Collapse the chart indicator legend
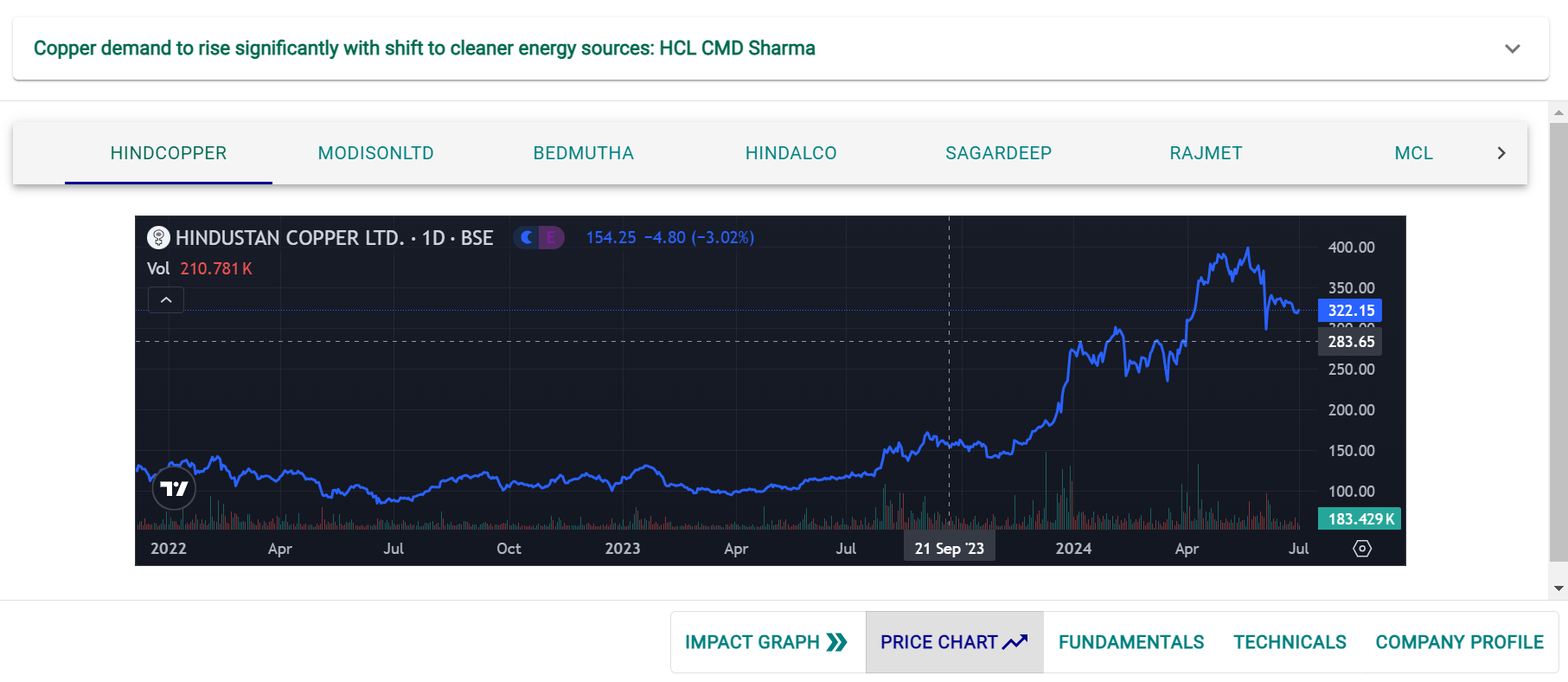 point(166,299)
